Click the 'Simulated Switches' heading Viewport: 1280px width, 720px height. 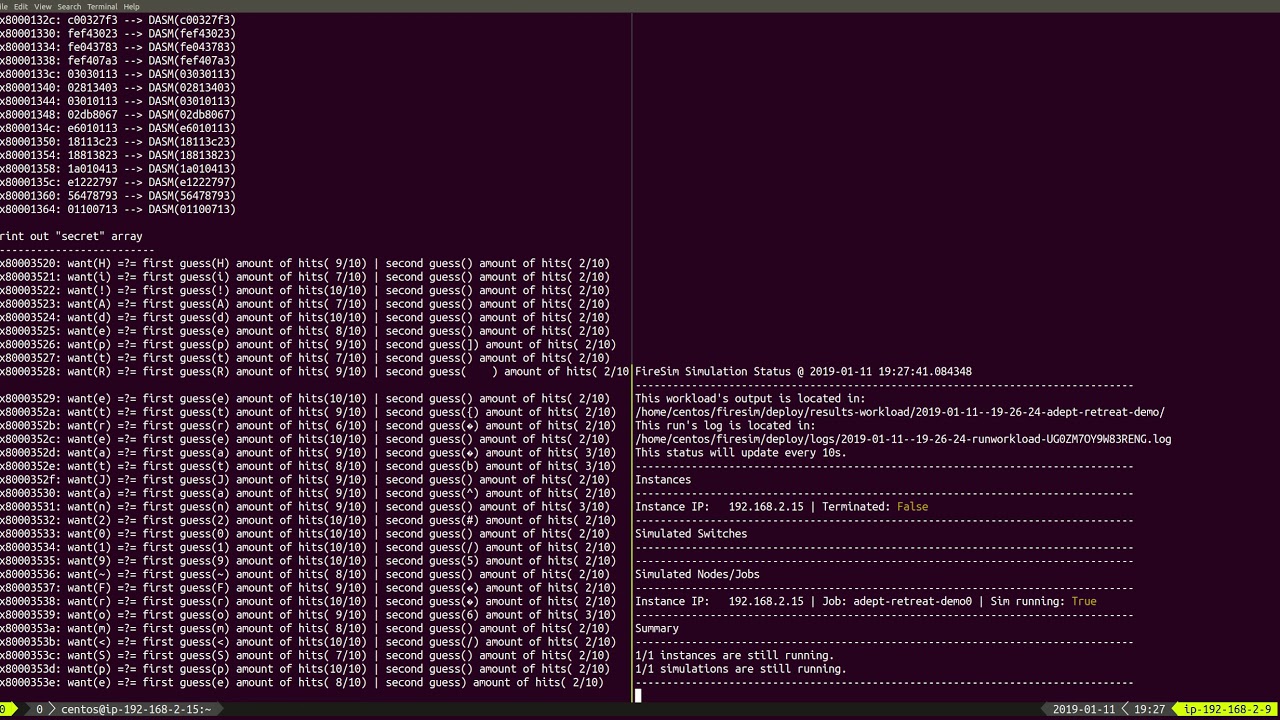tap(691, 533)
